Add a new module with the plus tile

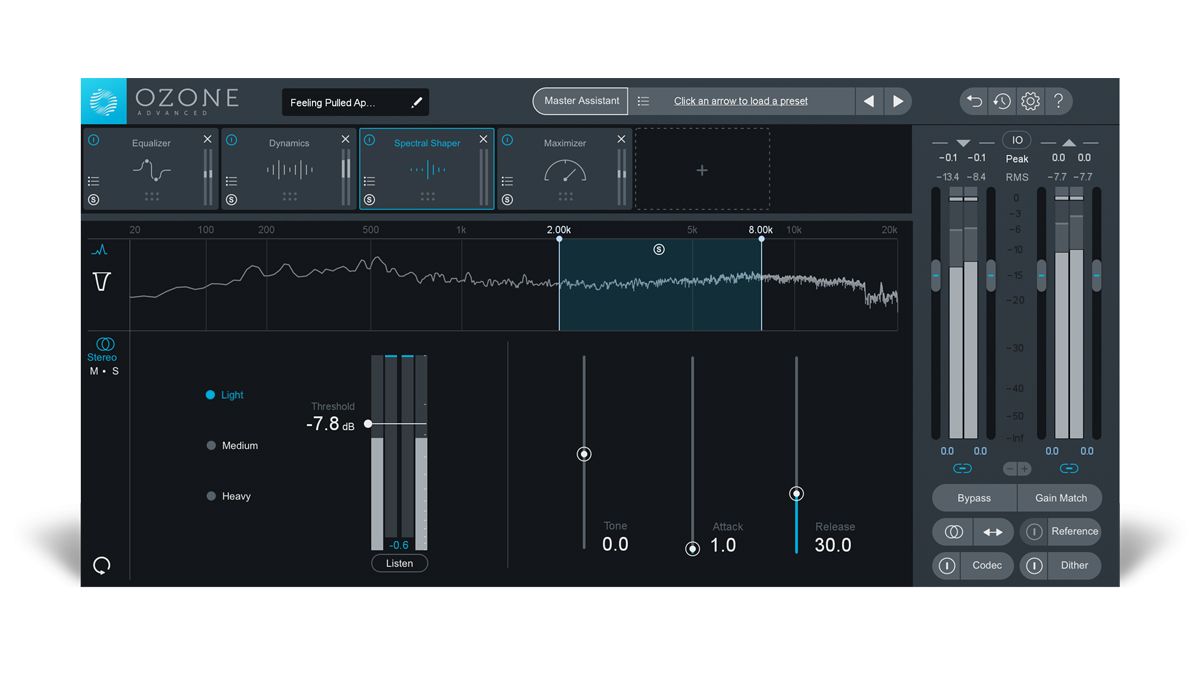point(701,170)
